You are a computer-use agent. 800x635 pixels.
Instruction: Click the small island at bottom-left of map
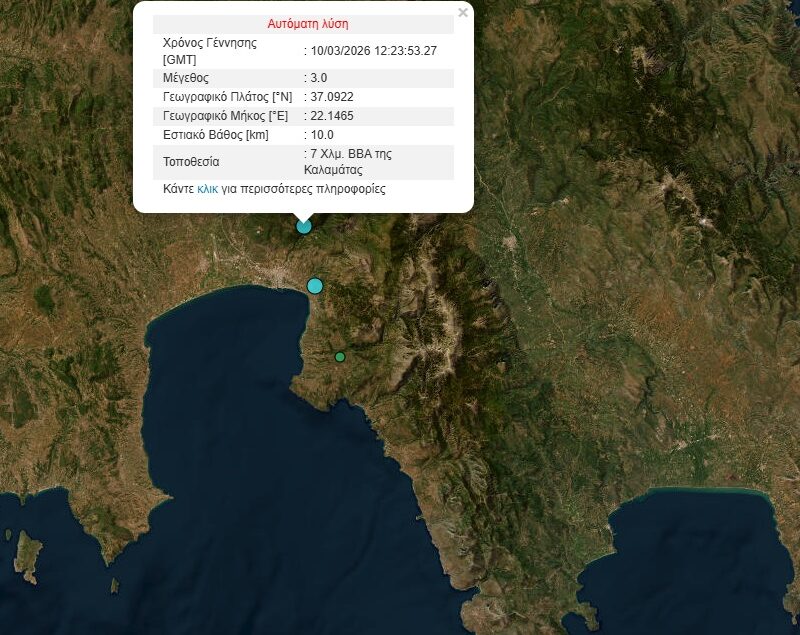click(27, 555)
